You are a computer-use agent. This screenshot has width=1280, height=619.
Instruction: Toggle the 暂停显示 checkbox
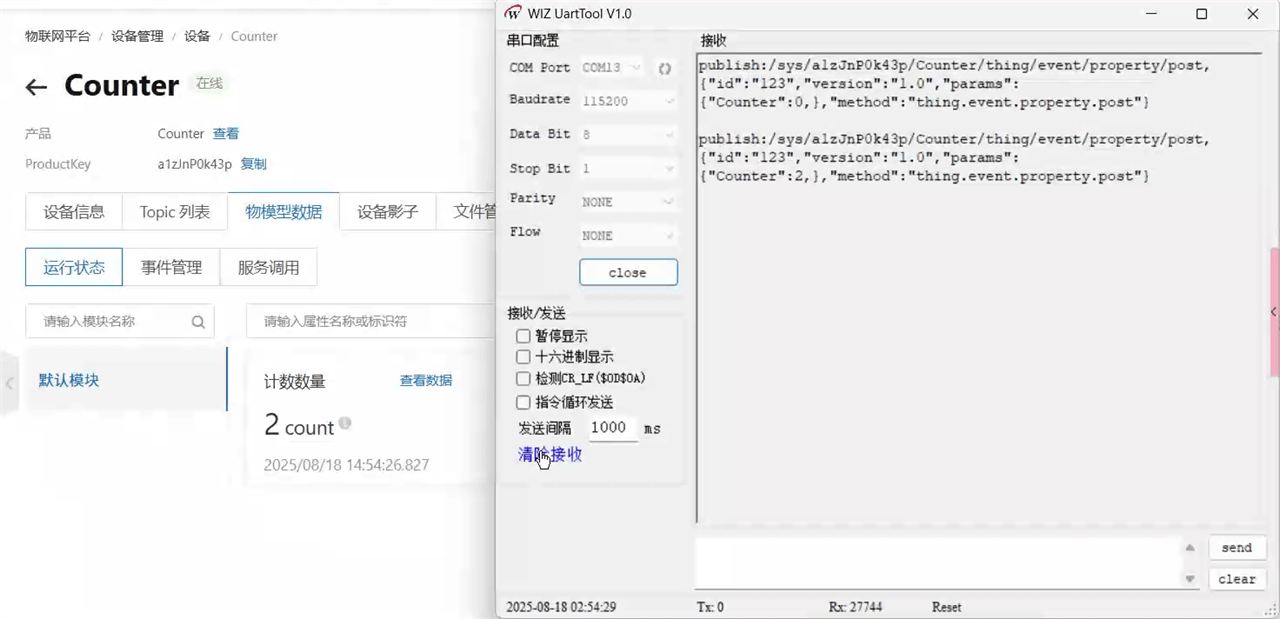(x=523, y=337)
